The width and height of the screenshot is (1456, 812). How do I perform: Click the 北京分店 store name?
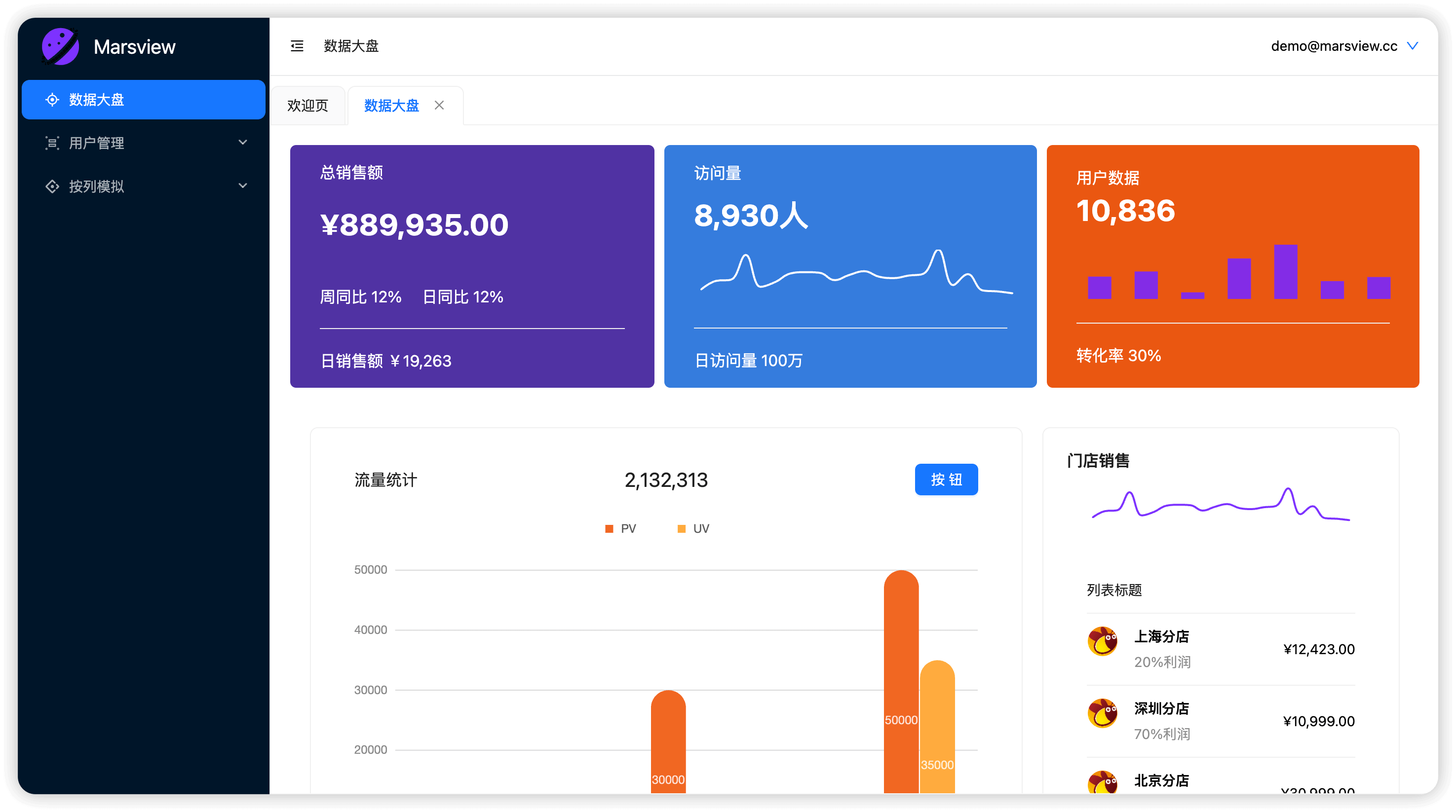tap(1161, 780)
